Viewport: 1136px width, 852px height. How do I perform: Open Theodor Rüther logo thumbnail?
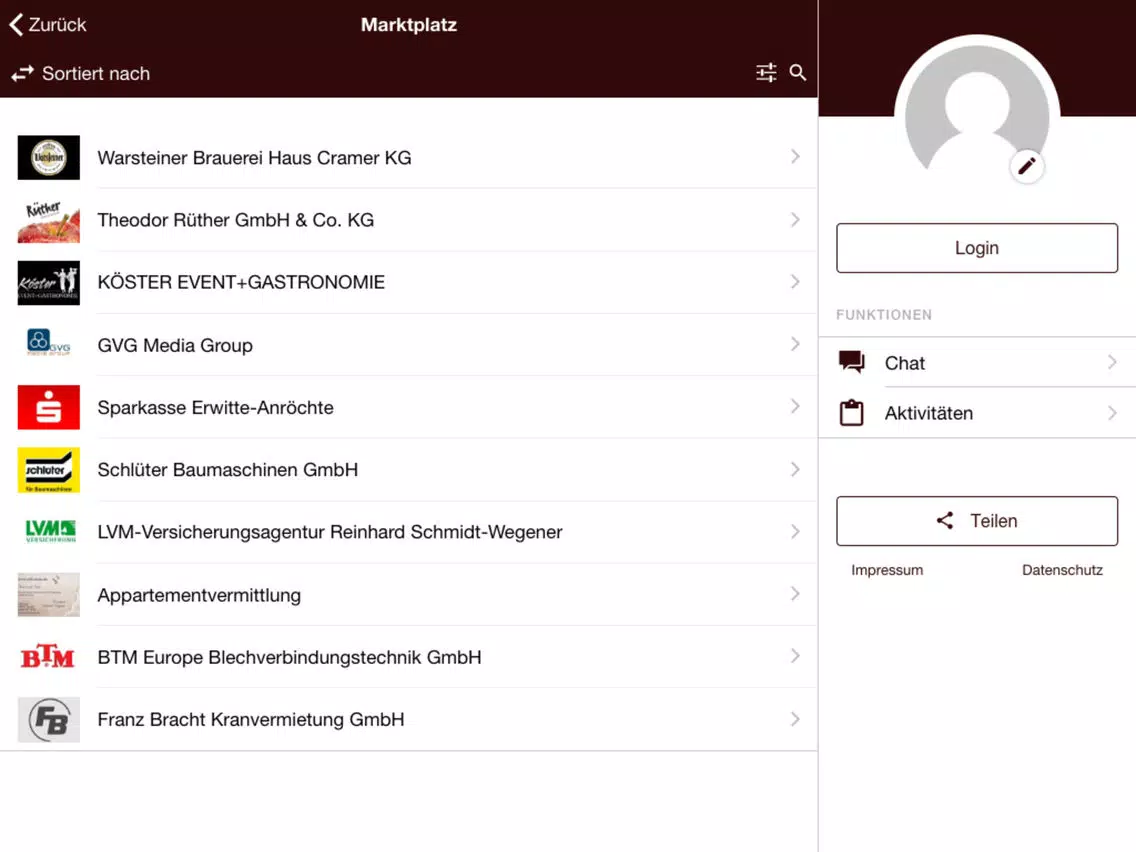(49, 220)
